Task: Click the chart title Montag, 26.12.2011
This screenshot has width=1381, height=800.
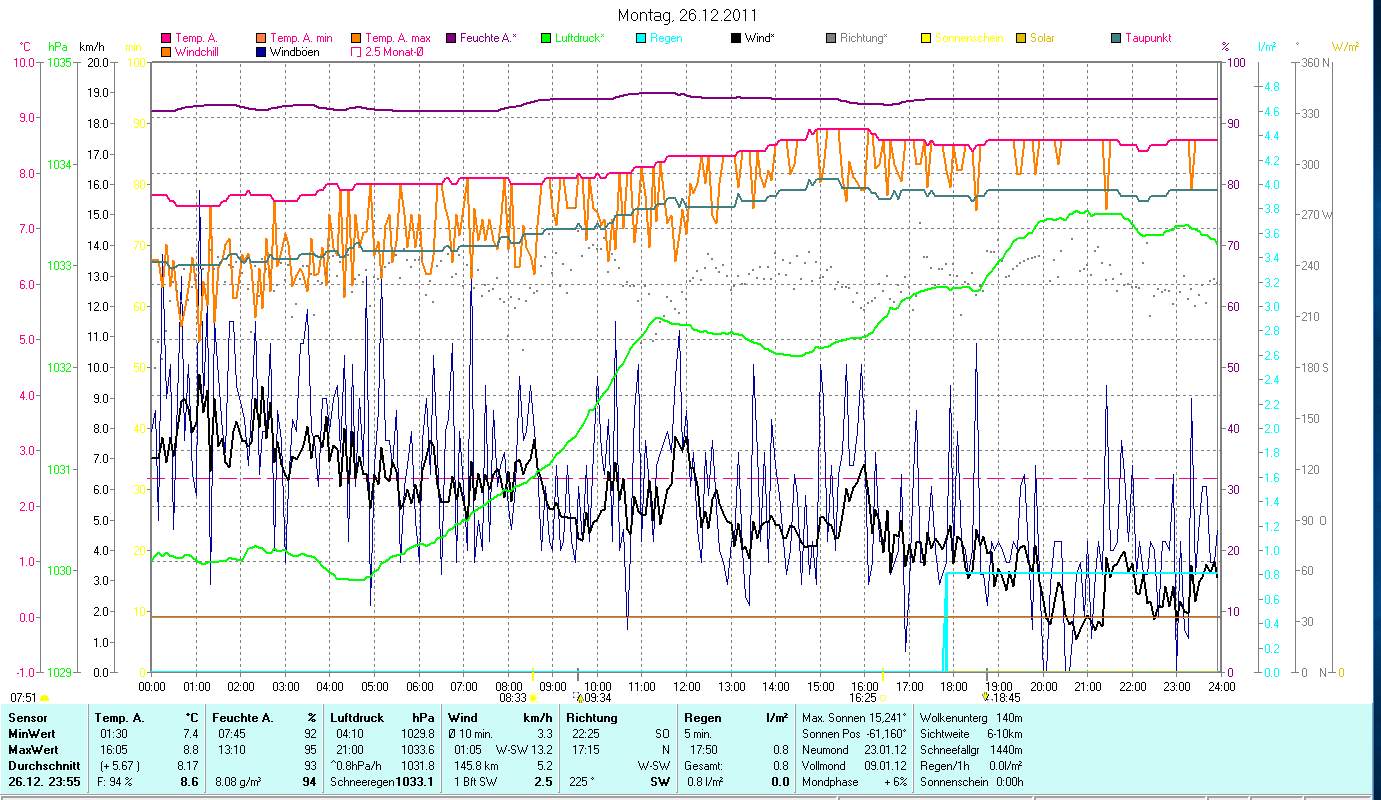Action: [687, 15]
